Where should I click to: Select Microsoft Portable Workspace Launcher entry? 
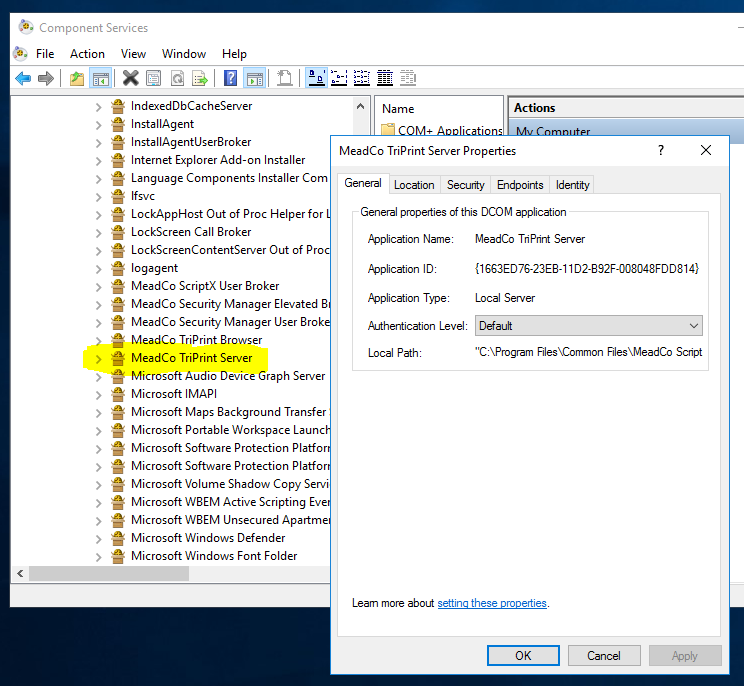230,430
